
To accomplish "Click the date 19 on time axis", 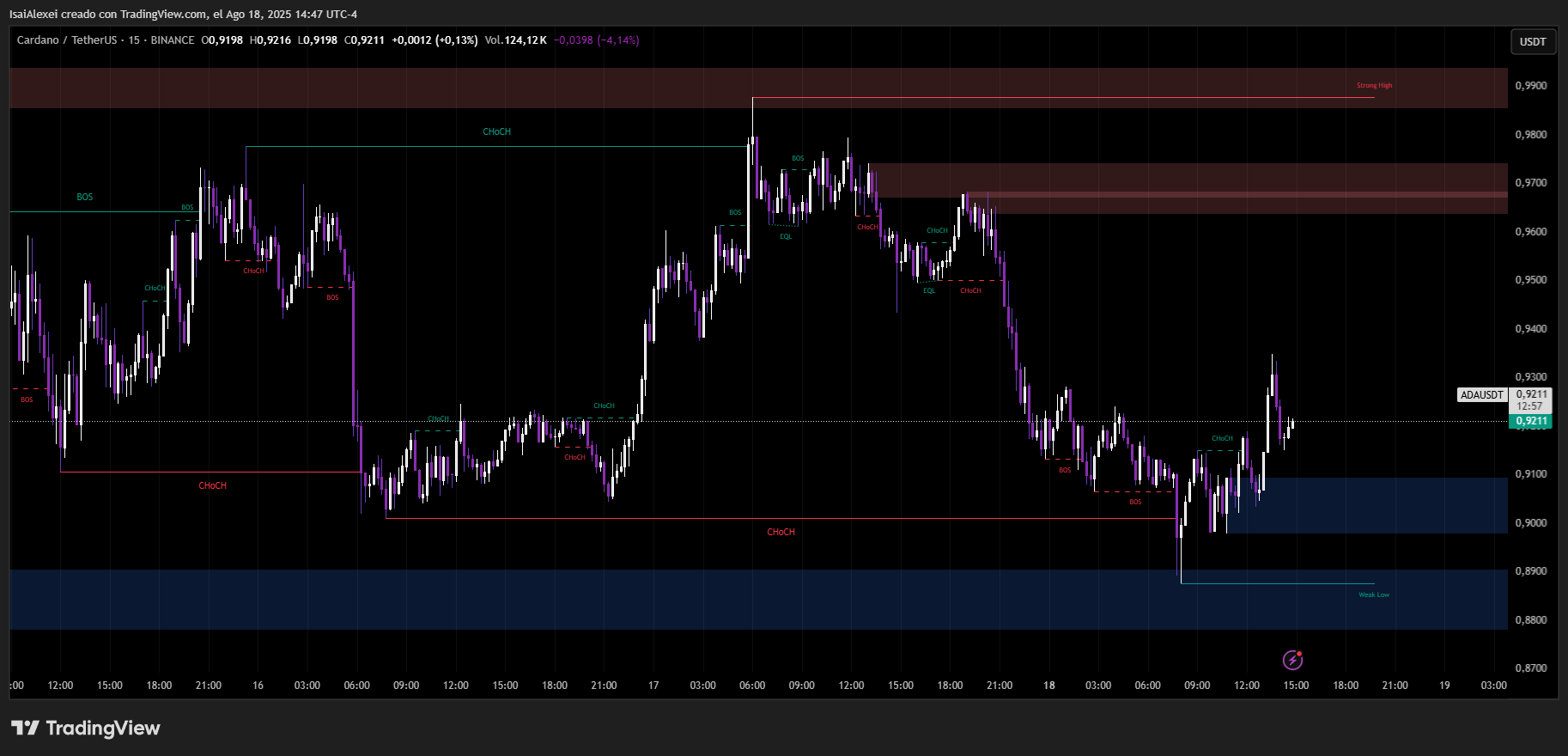I will (1444, 686).
